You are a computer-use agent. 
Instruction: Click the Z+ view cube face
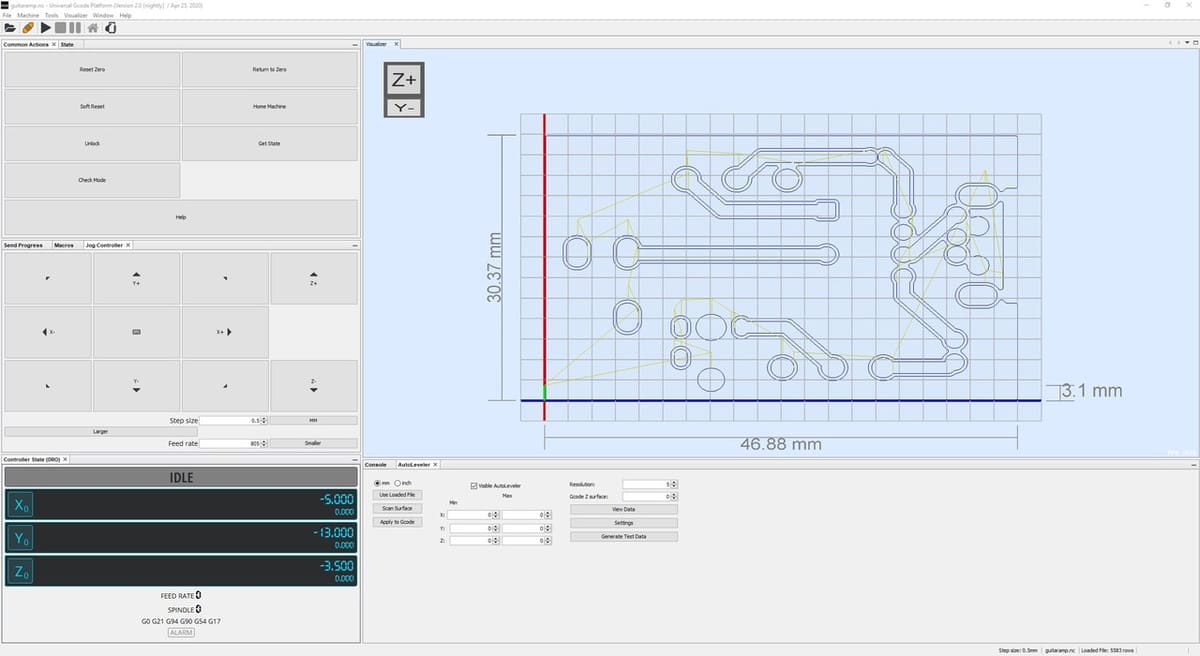point(404,80)
